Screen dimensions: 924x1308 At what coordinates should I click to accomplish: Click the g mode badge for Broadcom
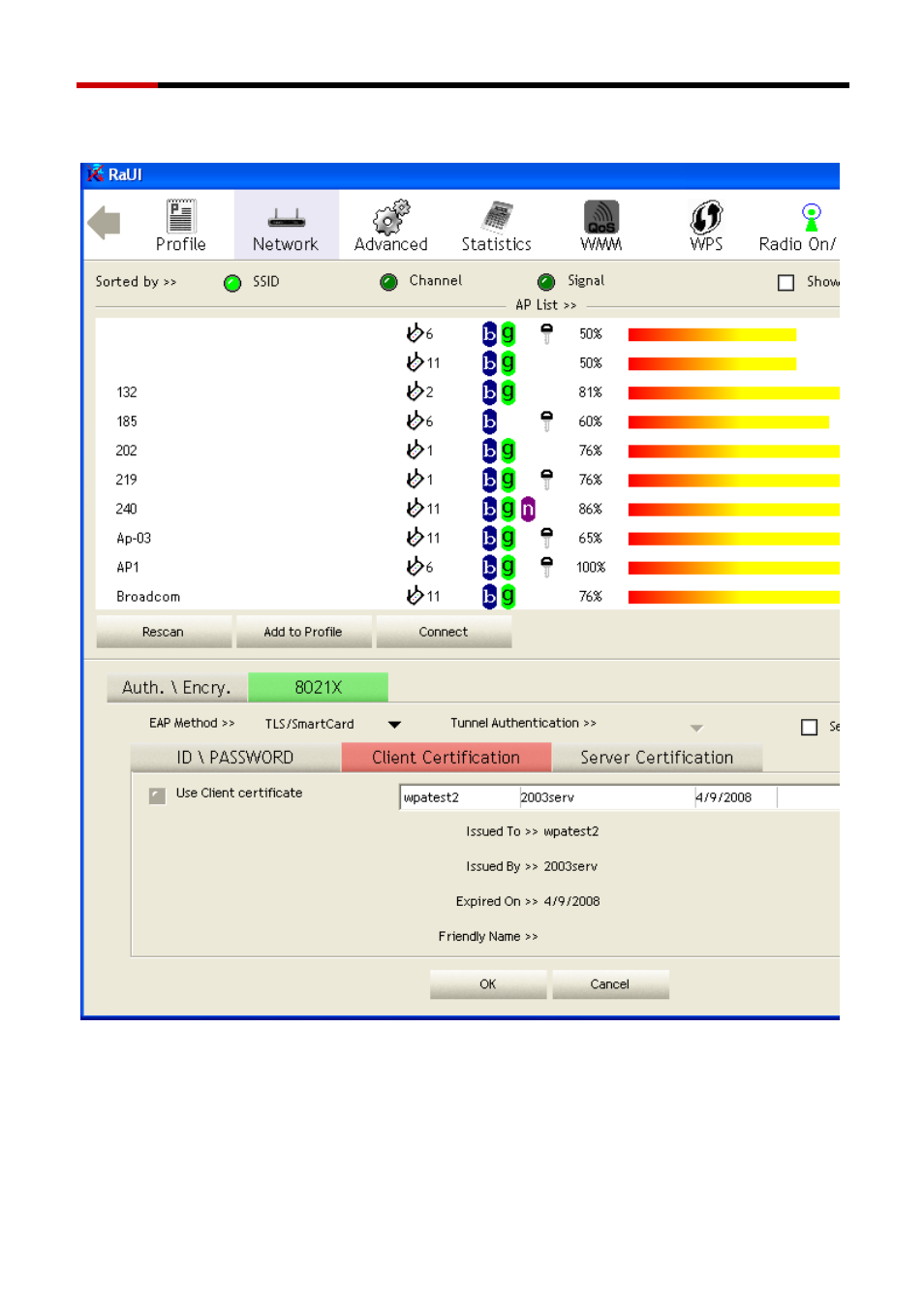pos(508,596)
